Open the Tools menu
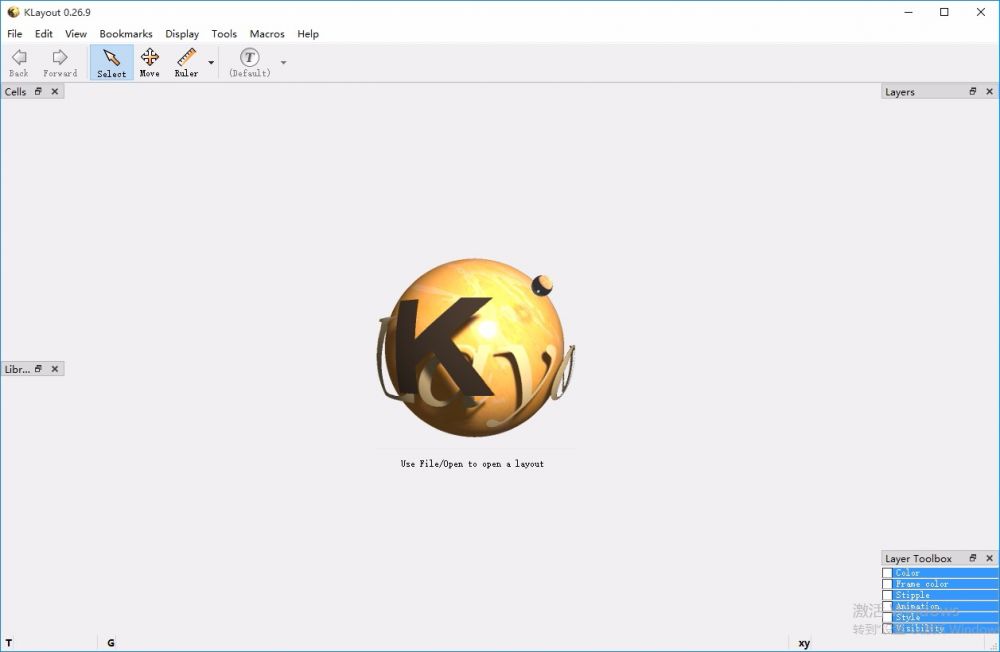Screen dimensions: 1000x652 tap(224, 34)
